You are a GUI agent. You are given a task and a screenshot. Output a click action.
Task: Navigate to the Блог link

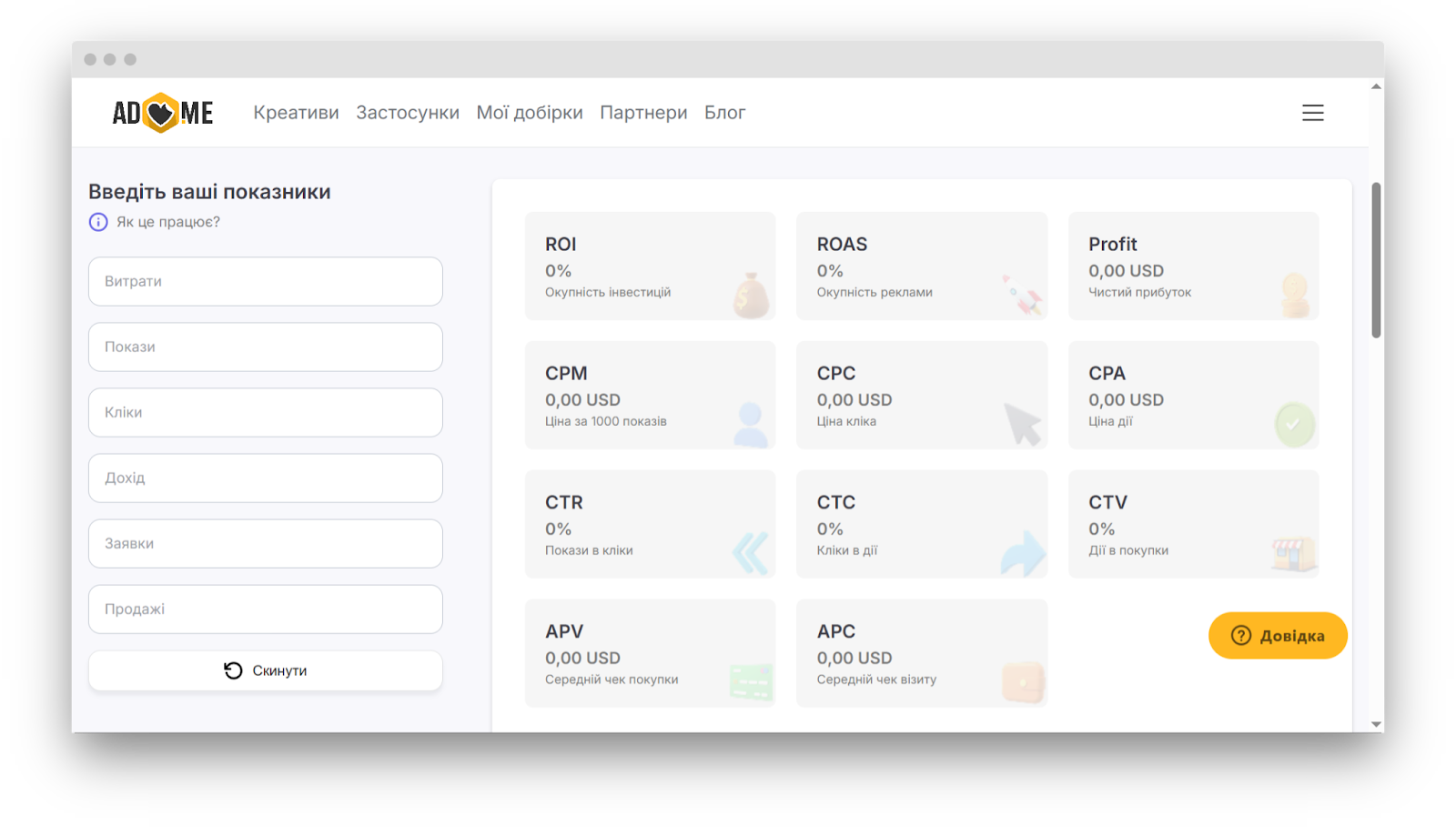[724, 113]
